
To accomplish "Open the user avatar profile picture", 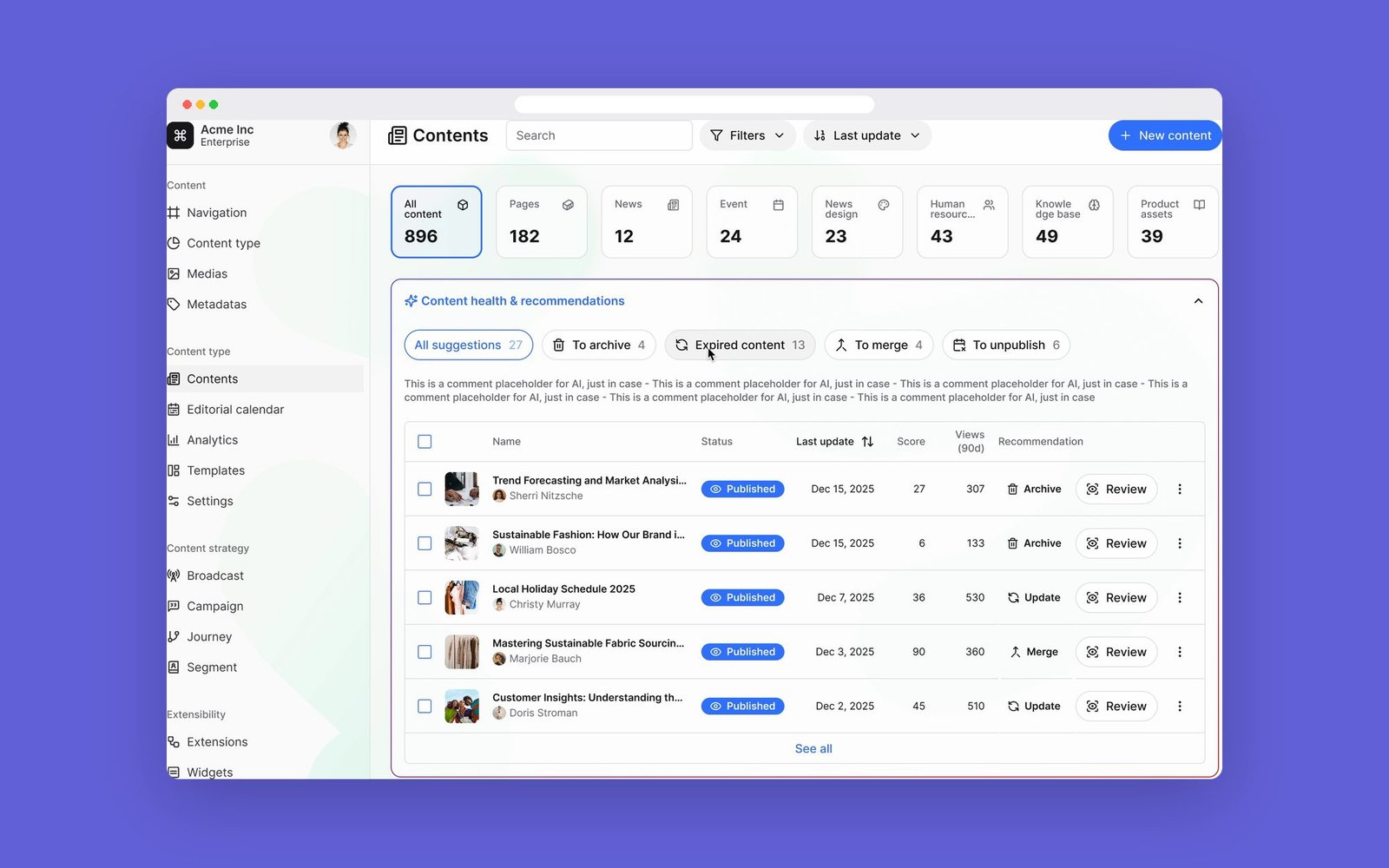I will click(343, 135).
